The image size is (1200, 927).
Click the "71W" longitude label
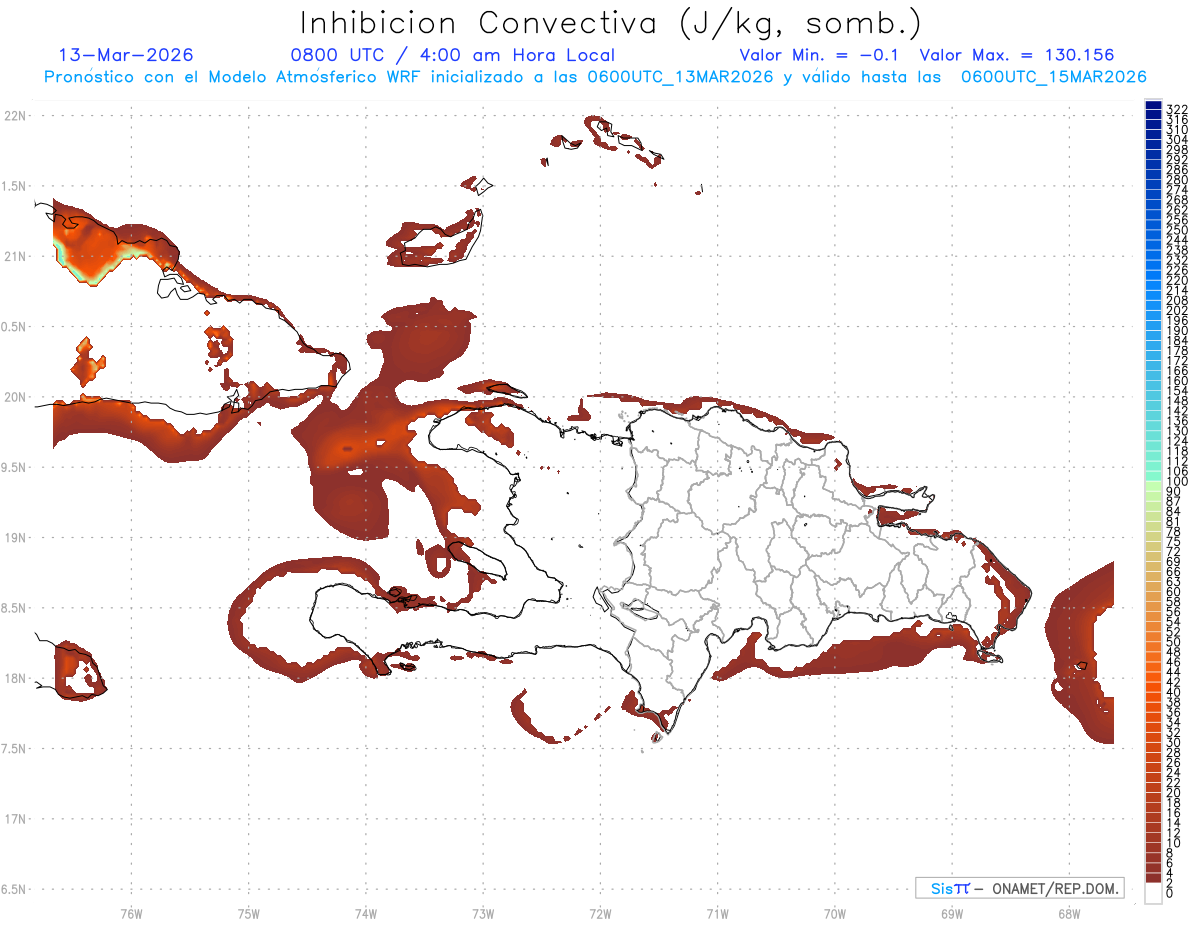click(717, 913)
